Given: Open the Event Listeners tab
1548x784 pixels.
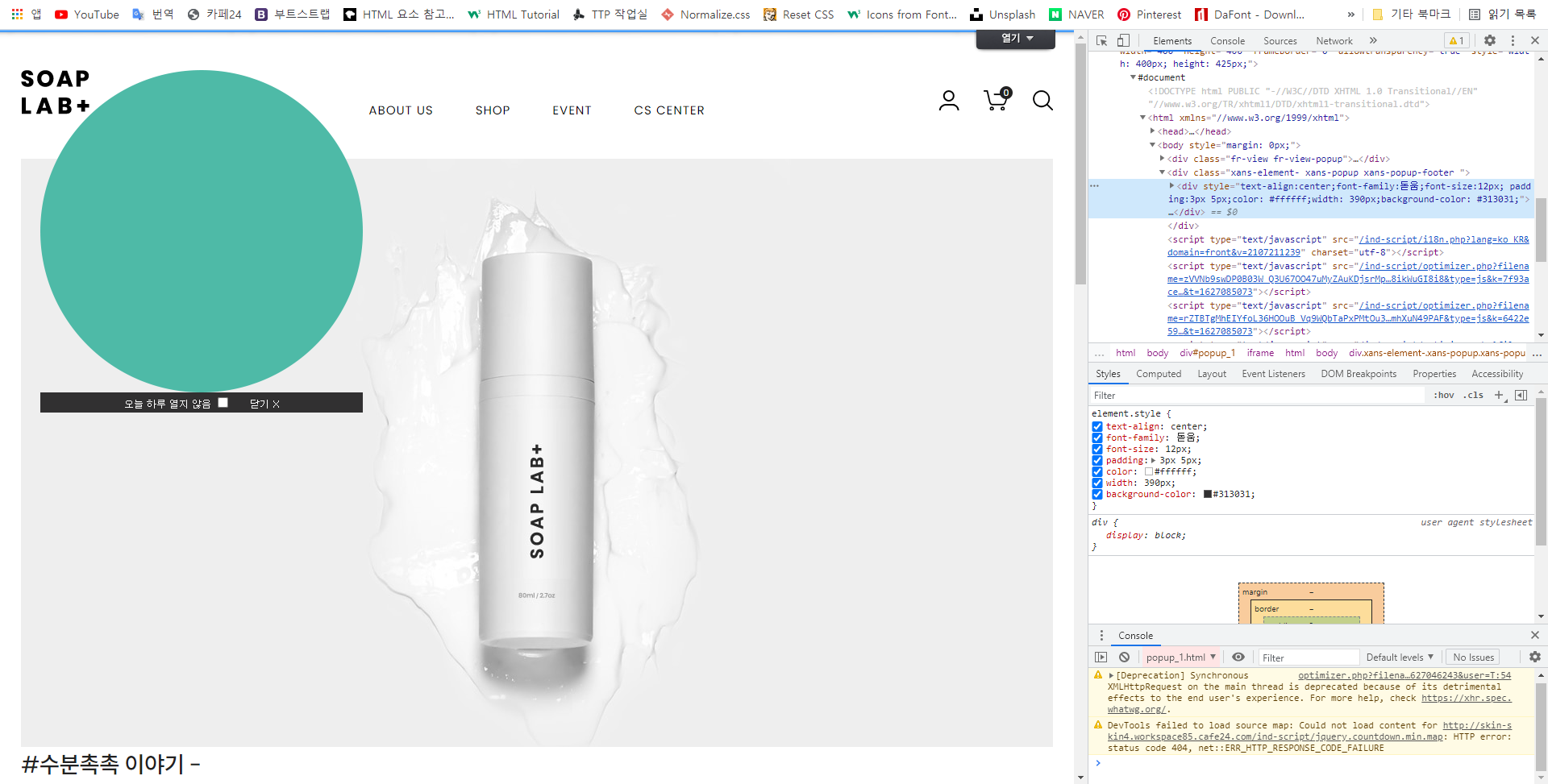Looking at the screenshot, I should click(1273, 374).
